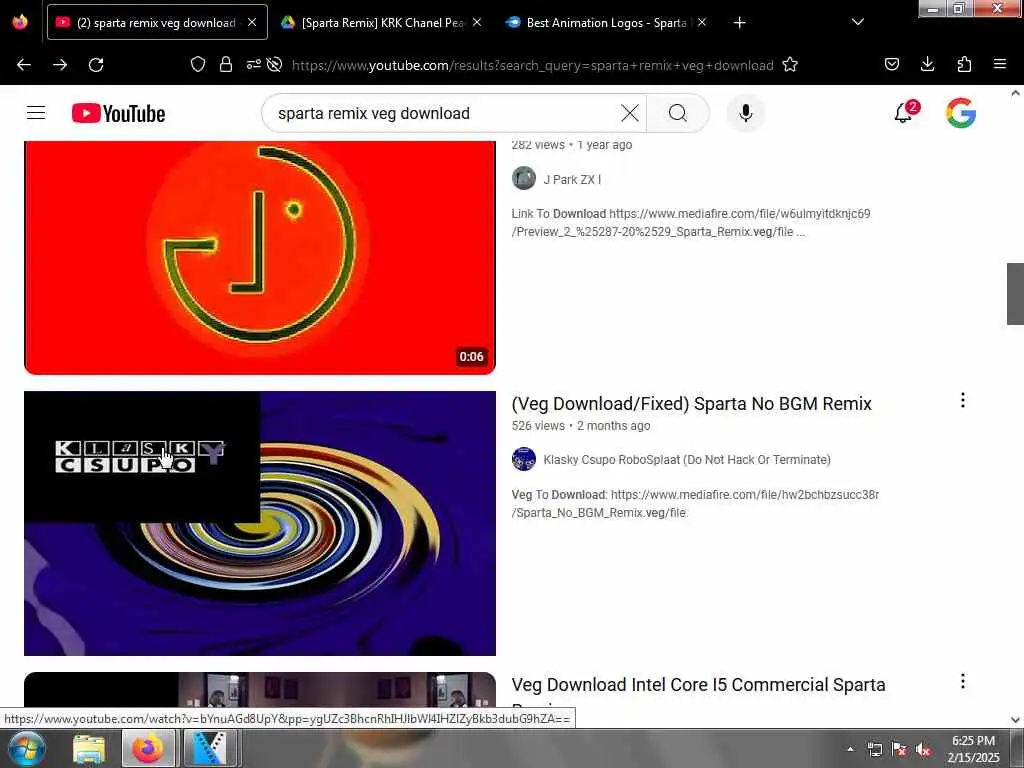Clear the YouTube search box text

pos(630,113)
